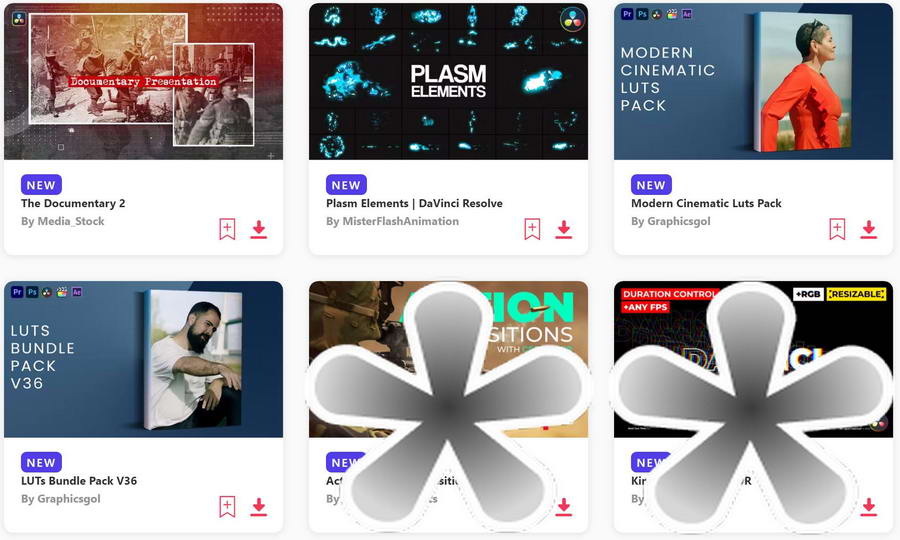The height and width of the screenshot is (540, 900).
Task: Bookmark Plasm Elements DaVinci Resolve item
Action: click(532, 229)
